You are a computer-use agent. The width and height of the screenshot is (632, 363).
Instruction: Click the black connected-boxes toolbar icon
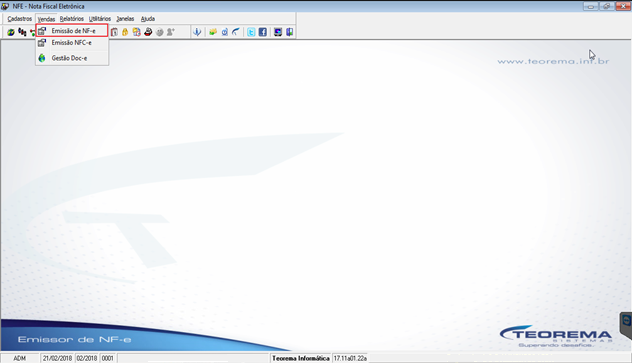click(22, 32)
